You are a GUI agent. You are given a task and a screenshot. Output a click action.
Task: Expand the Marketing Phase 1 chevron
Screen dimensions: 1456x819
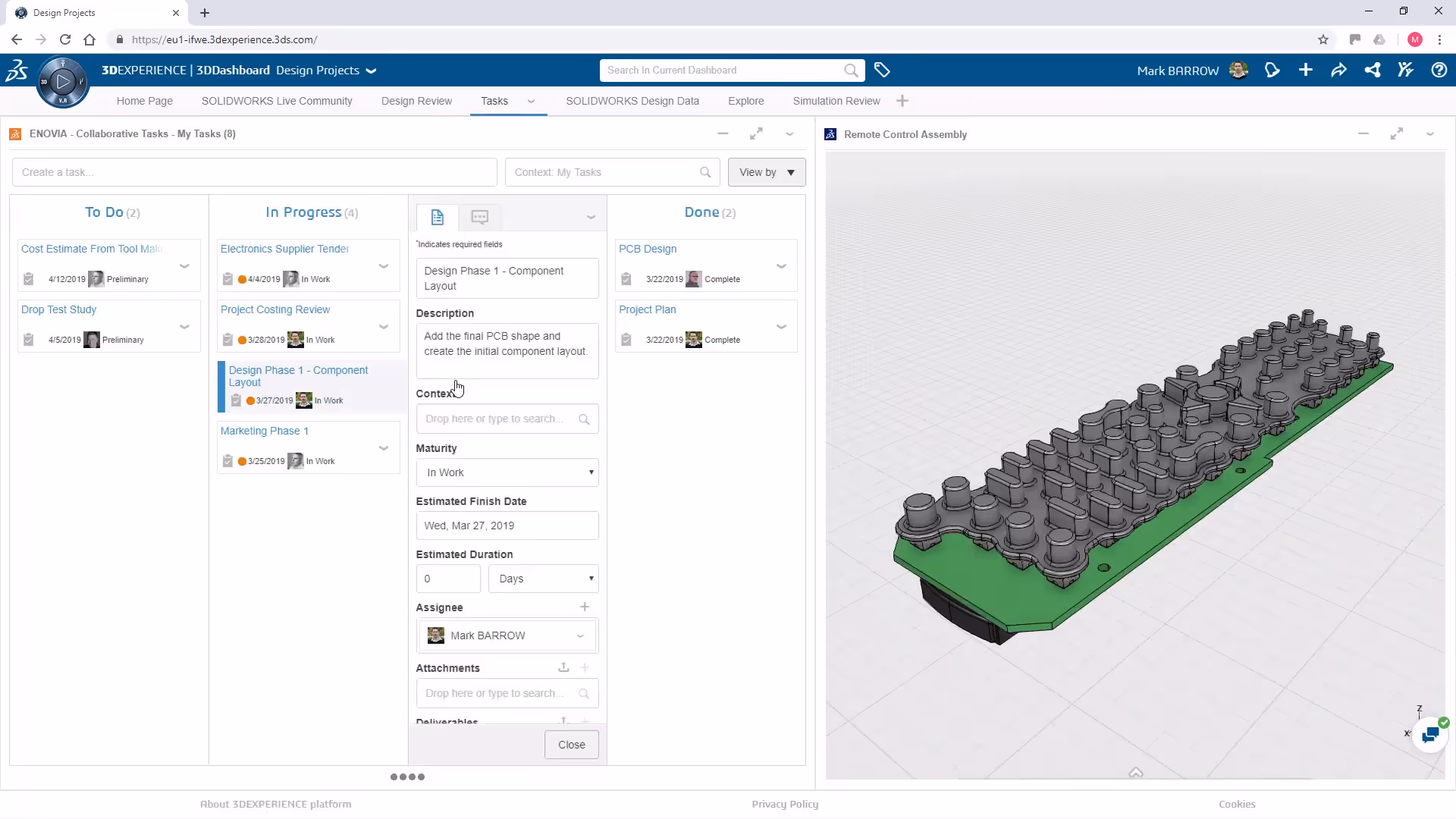[384, 448]
